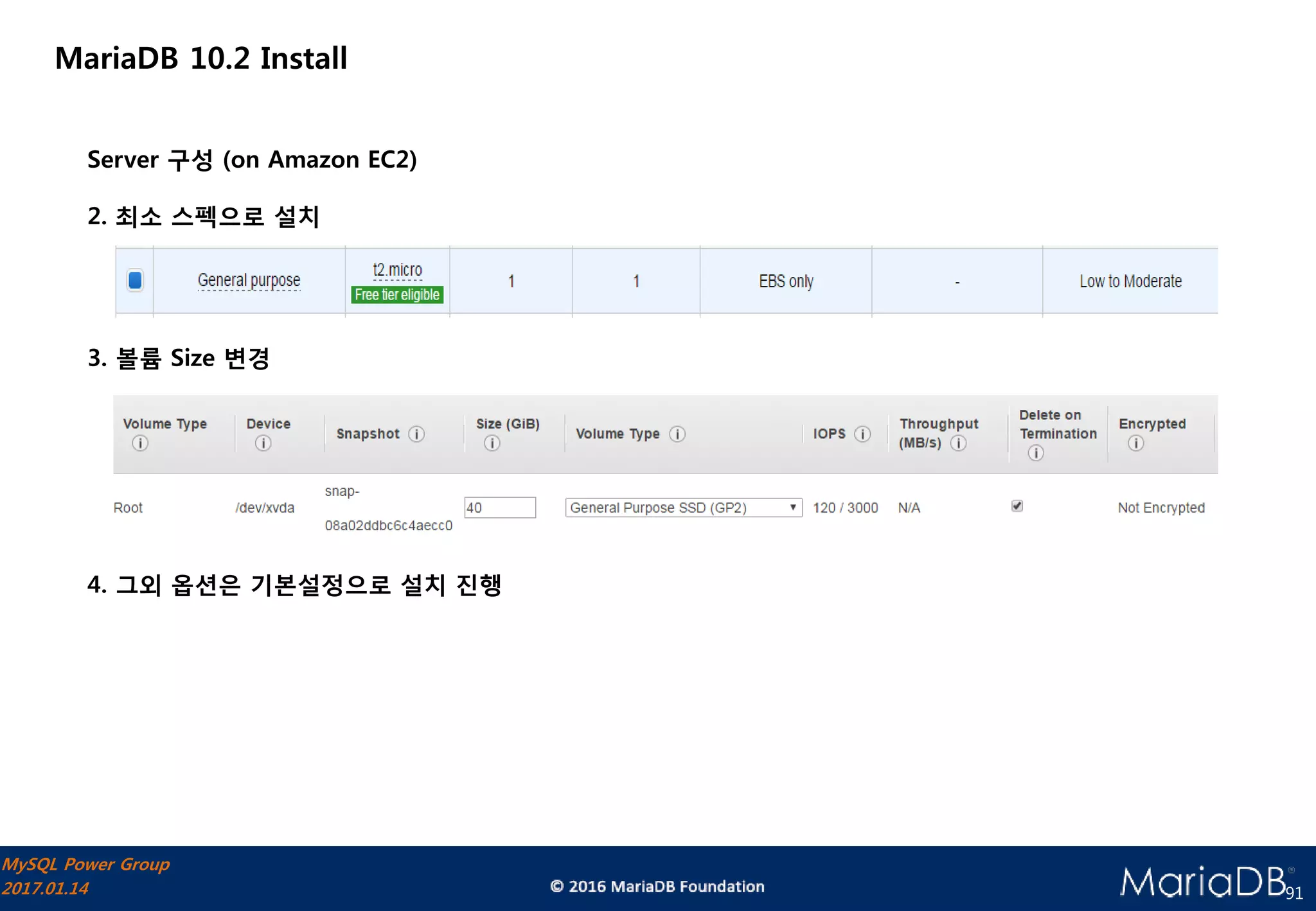This screenshot has width=1316, height=911.
Task: Click the Snapshot header info icon
Action: pyautogui.click(x=416, y=434)
